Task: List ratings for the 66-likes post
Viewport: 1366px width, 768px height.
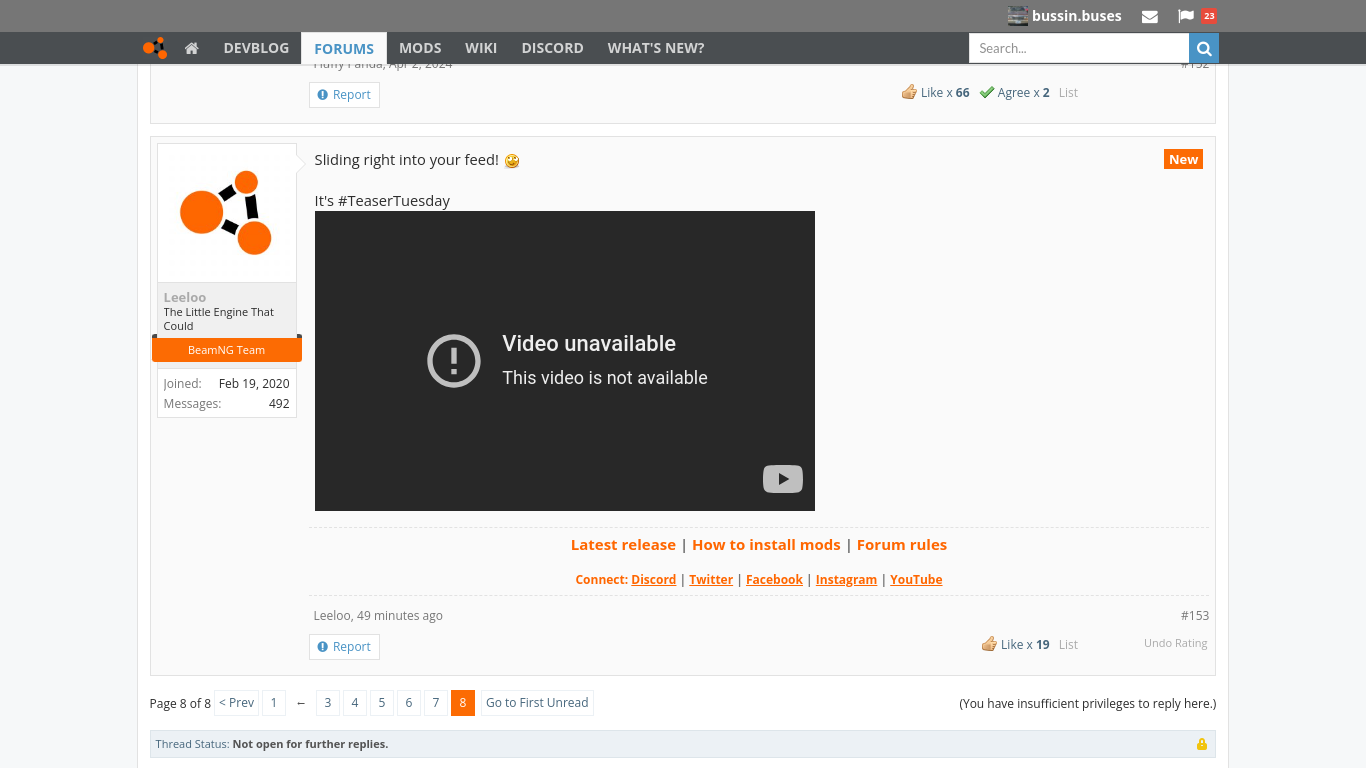Action: coord(1068,92)
